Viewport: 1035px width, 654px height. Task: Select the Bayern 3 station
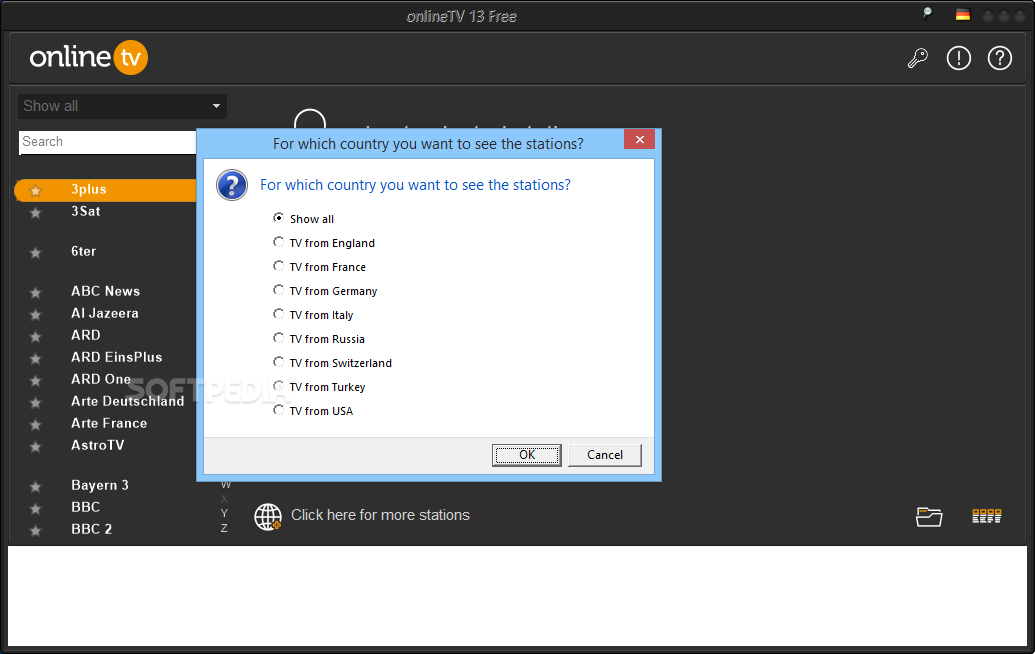pyautogui.click(x=100, y=485)
